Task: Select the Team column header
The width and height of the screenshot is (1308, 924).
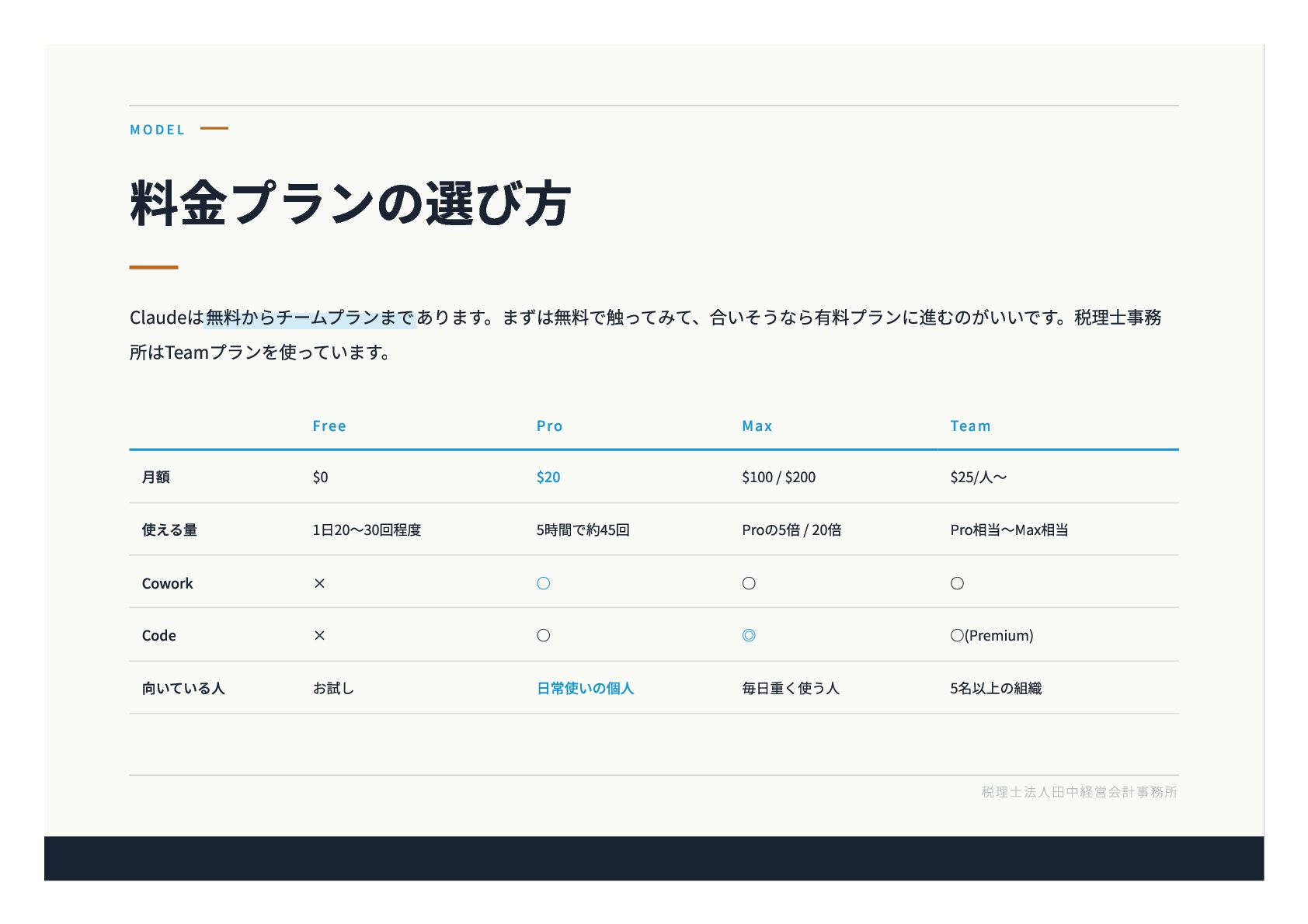Action: tap(970, 426)
